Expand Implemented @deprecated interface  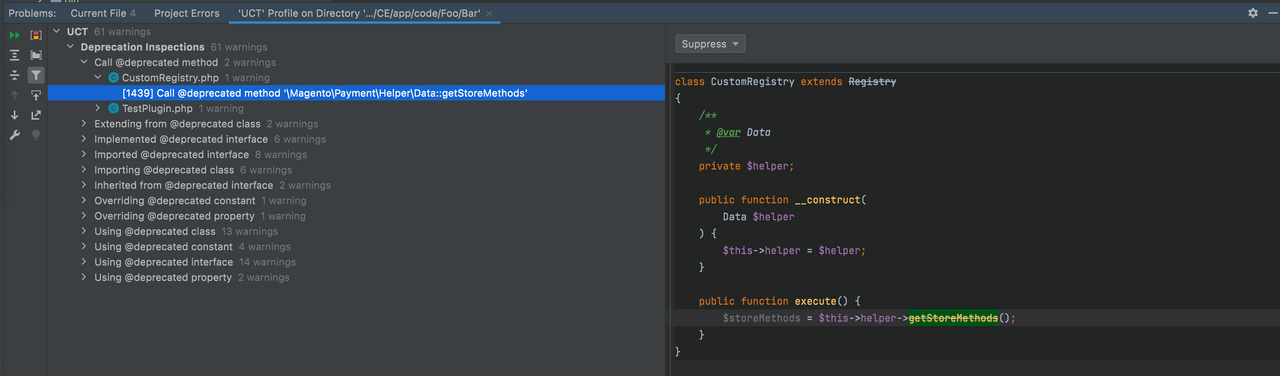[85, 139]
